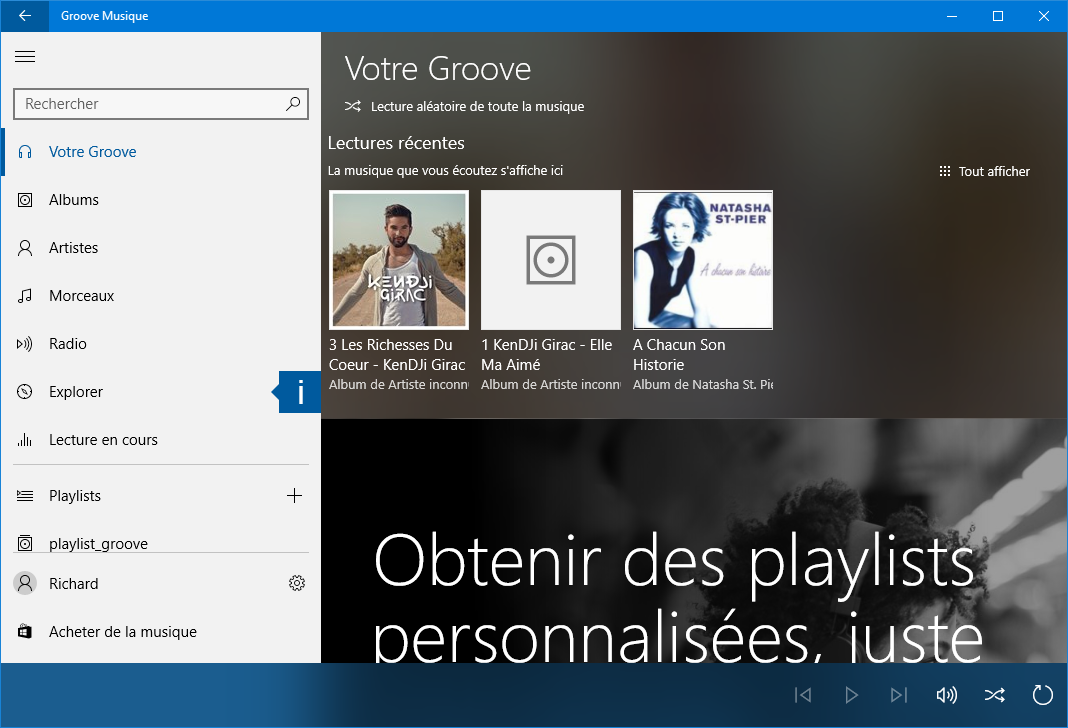The height and width of the screenshot is (728, 1068).
Task: Click the headphones icon beside Votre Groove
Action: [x=25, y=152]
